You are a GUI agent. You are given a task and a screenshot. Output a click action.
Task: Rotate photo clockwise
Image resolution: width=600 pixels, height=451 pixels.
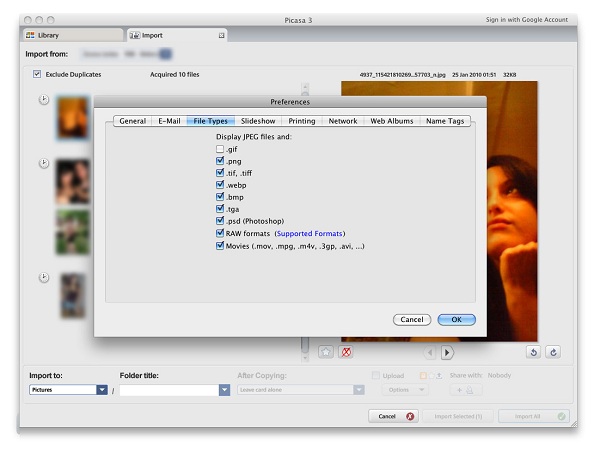click(553, 352)
